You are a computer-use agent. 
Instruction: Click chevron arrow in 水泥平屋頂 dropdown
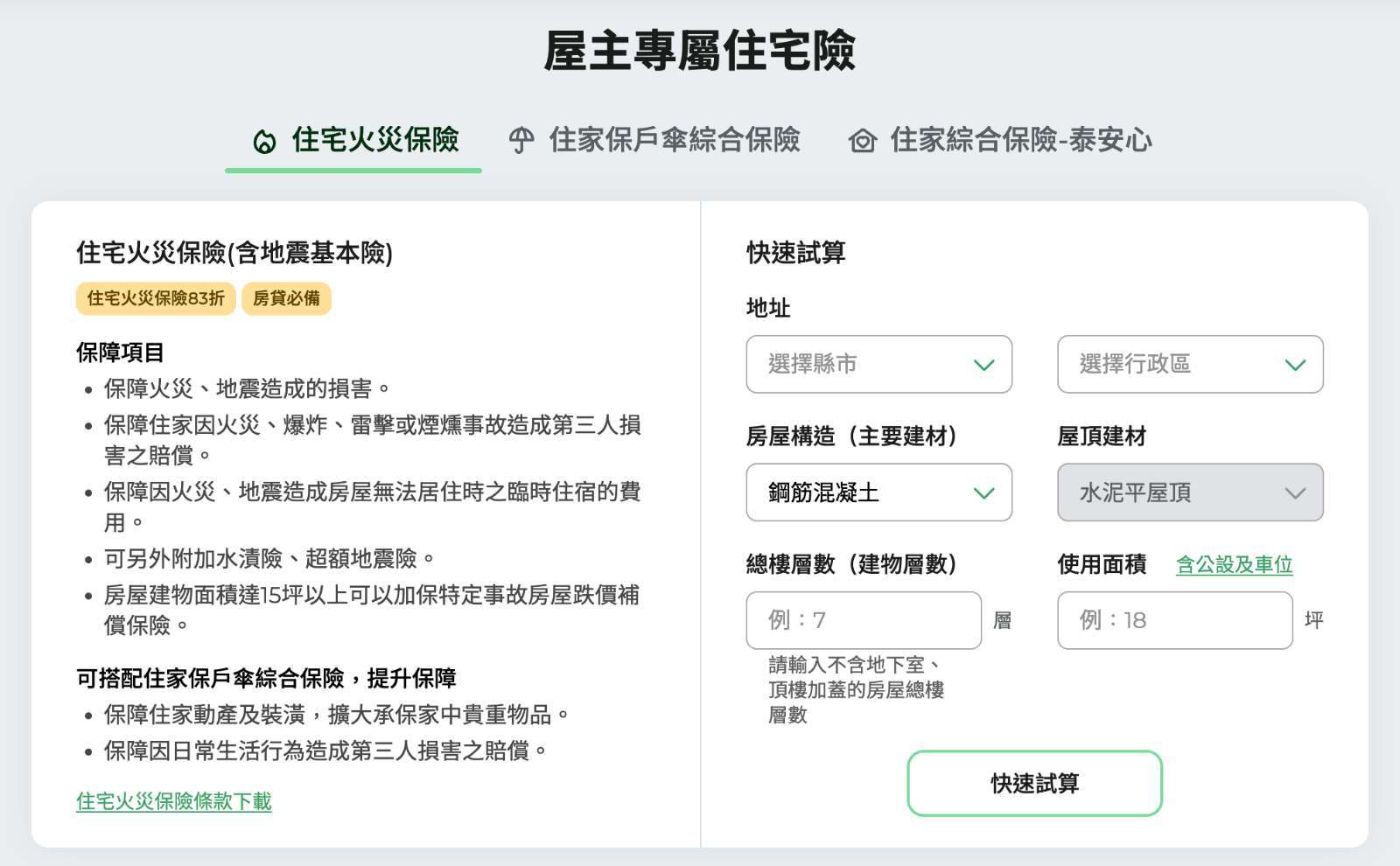point(1295,493)
